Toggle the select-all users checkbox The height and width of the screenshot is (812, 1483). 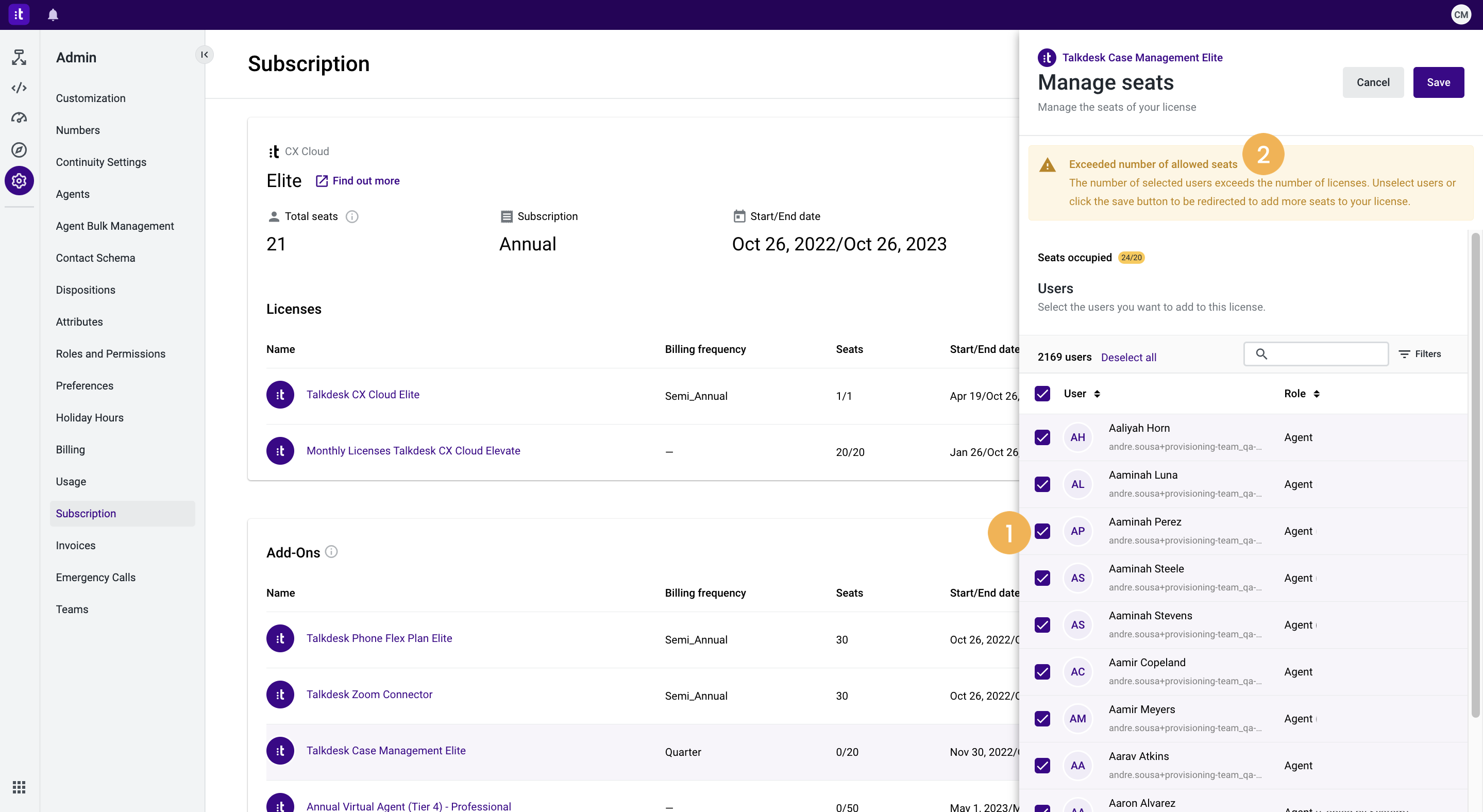click(x=1042, y=394)
